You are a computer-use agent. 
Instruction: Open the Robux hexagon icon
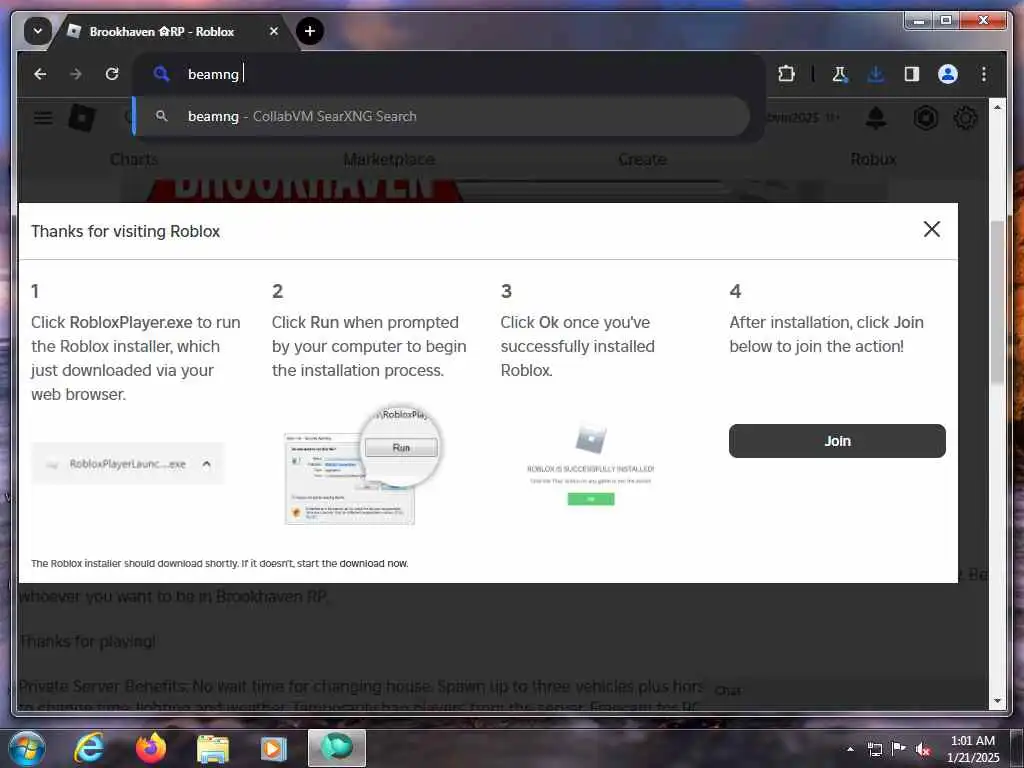pos(925,118)
